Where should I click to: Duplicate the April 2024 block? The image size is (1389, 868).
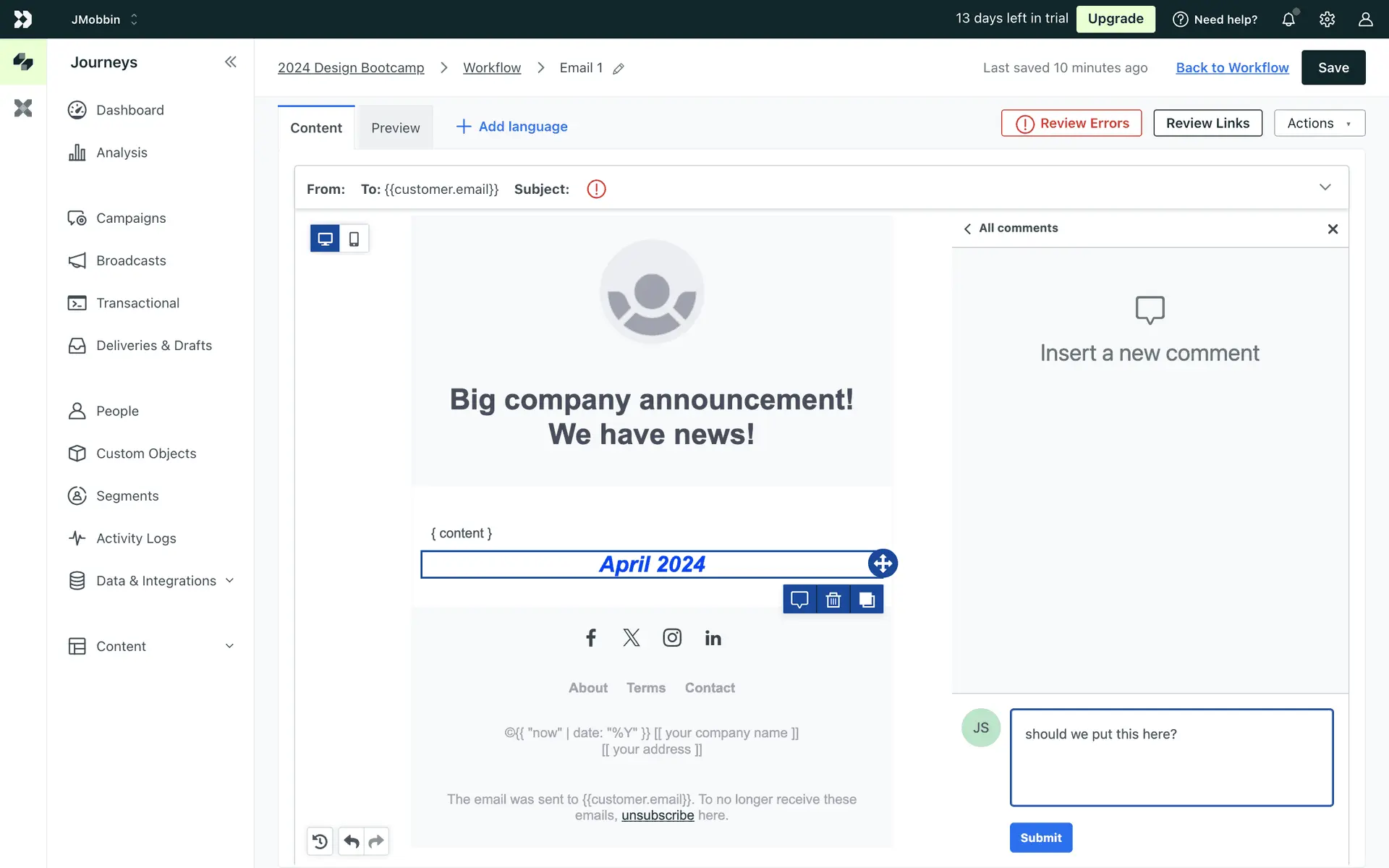point(867,600)
